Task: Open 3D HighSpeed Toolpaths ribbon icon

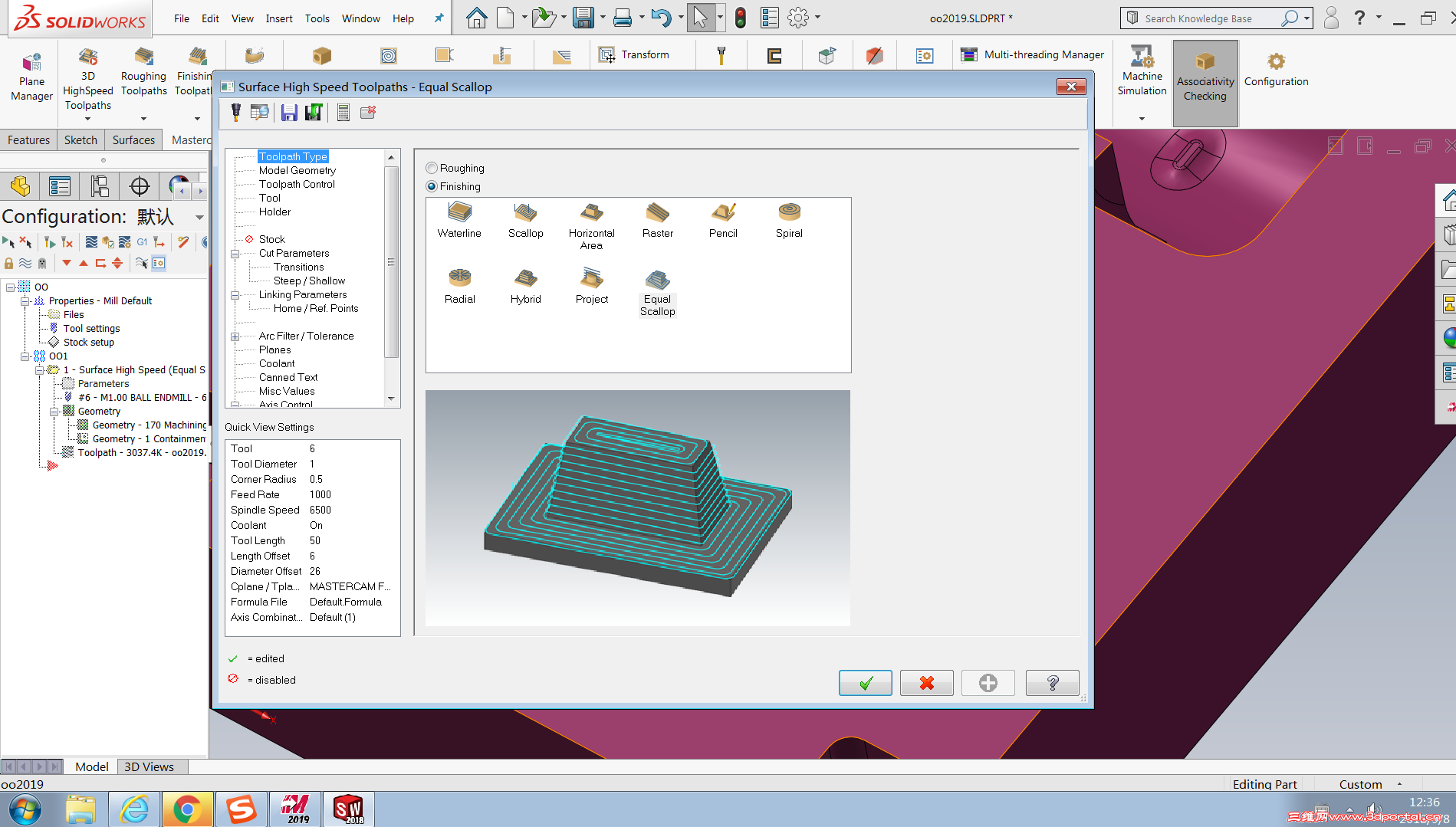Action: [x=87, y=79]
